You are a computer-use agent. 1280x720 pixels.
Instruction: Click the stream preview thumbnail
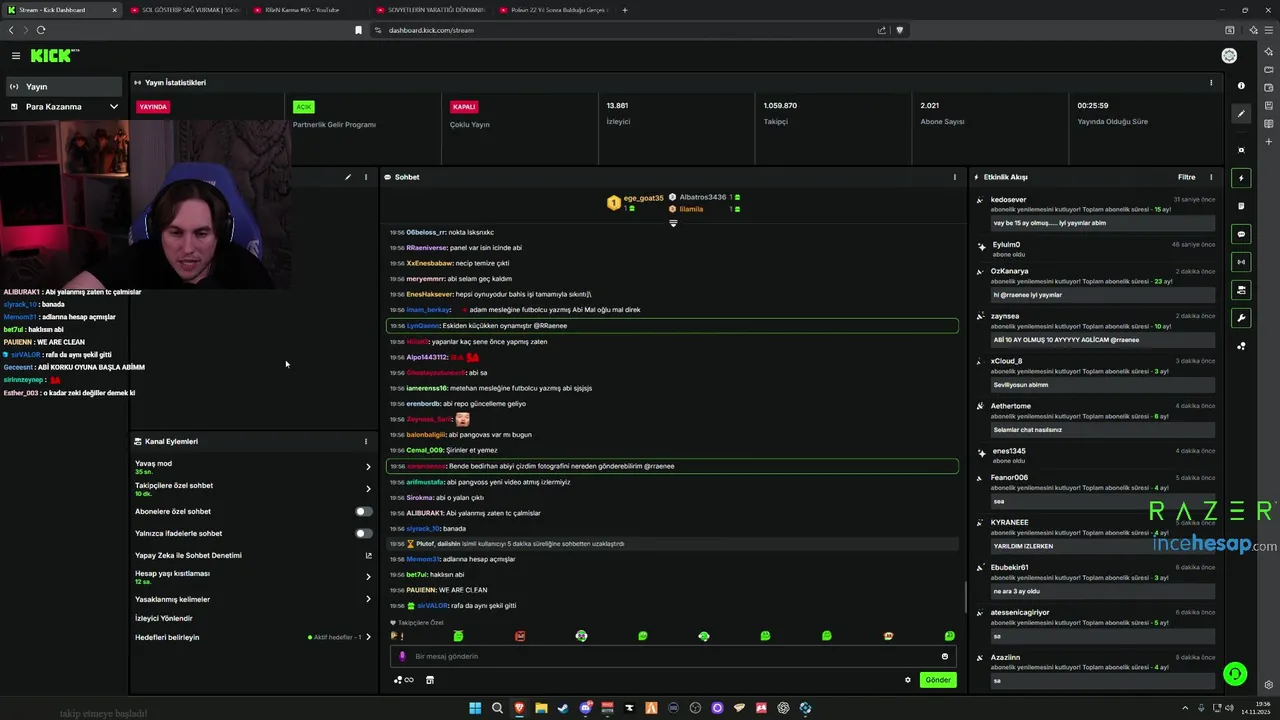point(146,205)
